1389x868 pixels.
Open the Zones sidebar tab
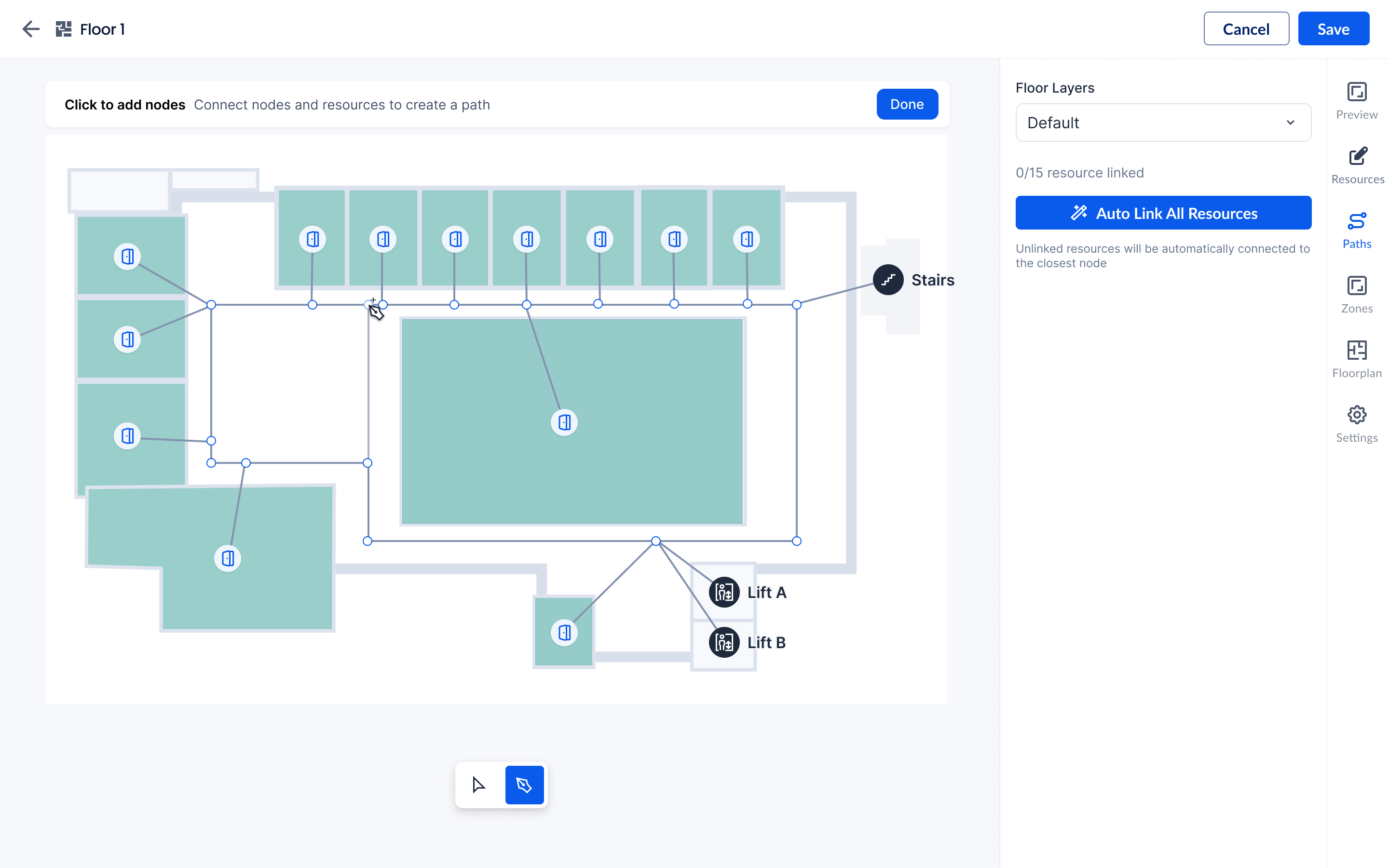pos(1356,295)
